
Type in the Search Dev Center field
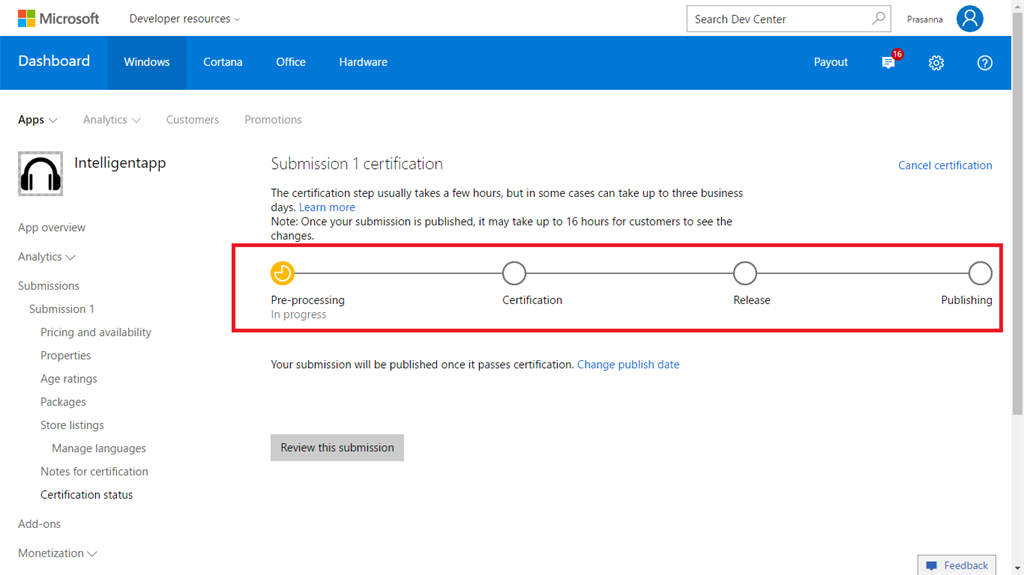pyautogui.click(x=775, y=19)
